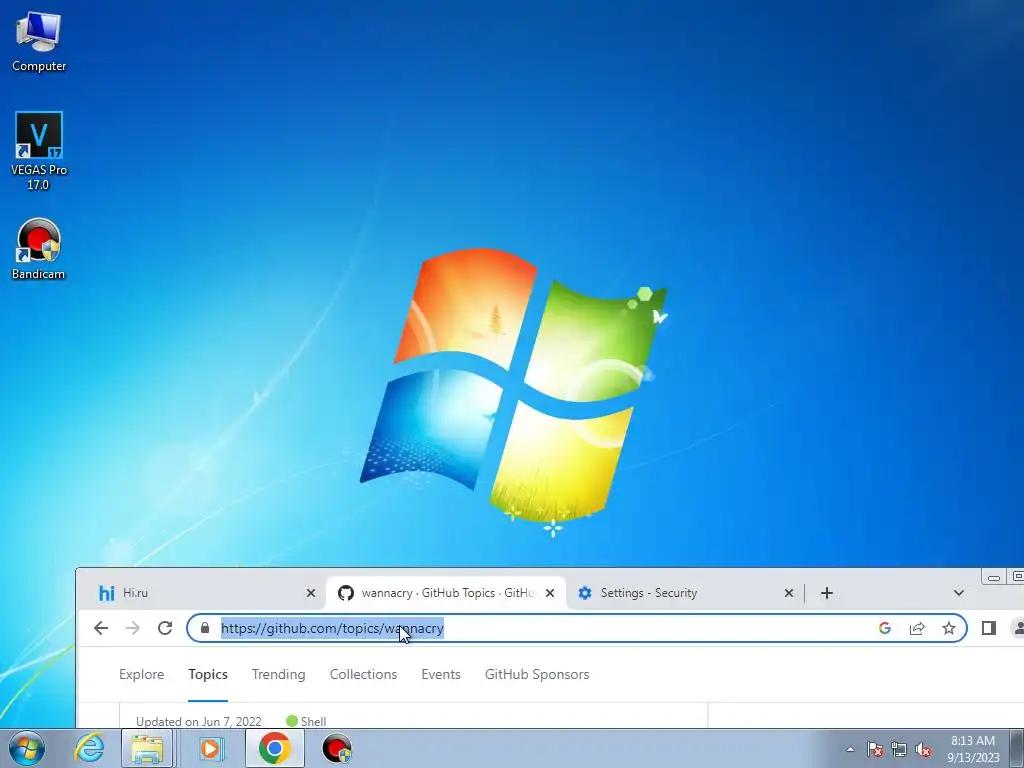This screenshot has height=768, width=1024.
Task: Open Chrome's side panel
Action: pos(989,628)
